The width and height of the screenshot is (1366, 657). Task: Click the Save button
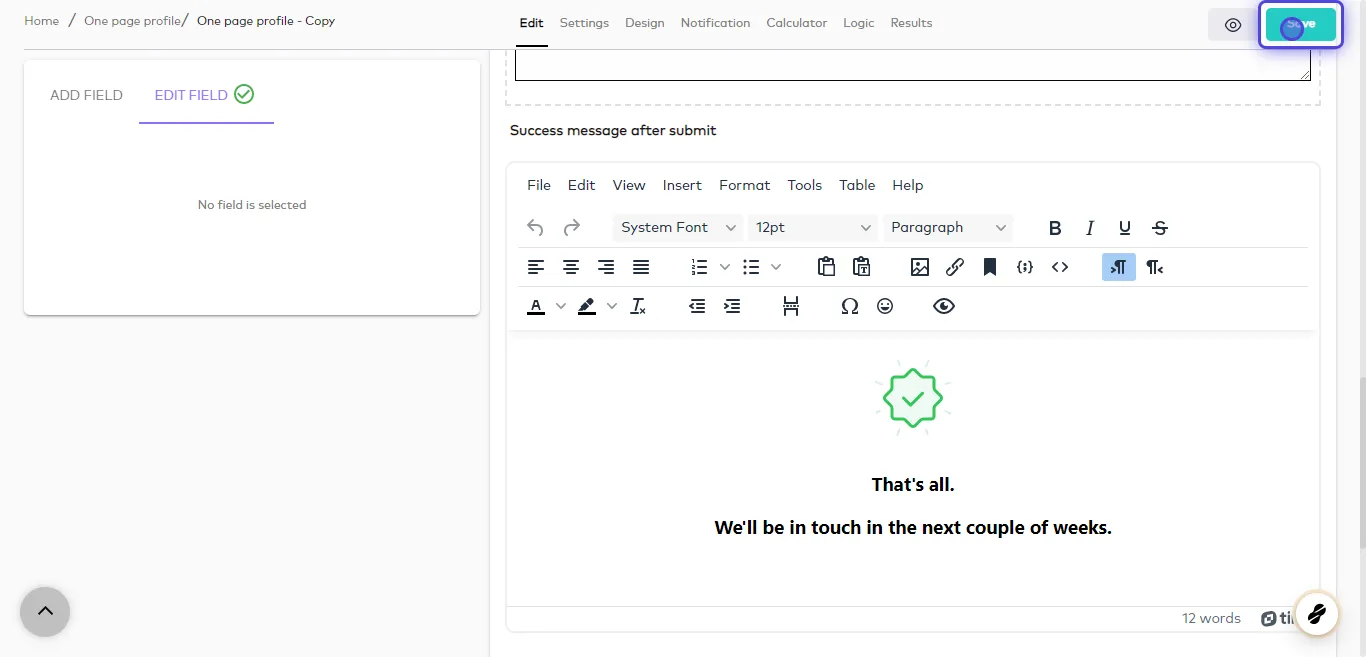point(1301,25)
